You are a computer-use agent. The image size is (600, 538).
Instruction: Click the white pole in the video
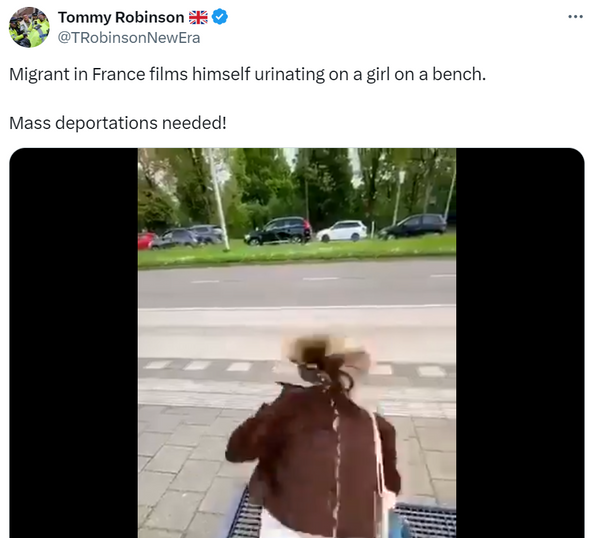click(x=219, y=199)
